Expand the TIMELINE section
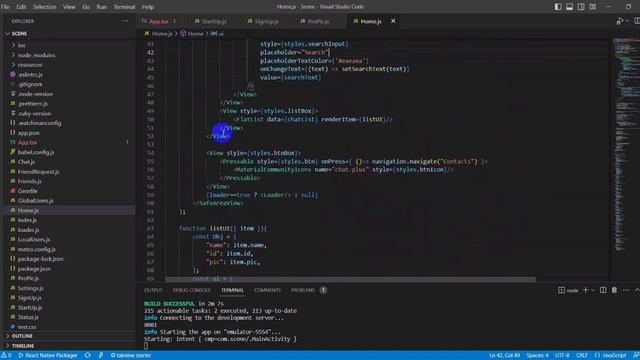The image size is (640, 360). pyautogui.click(x=23, y=346)
